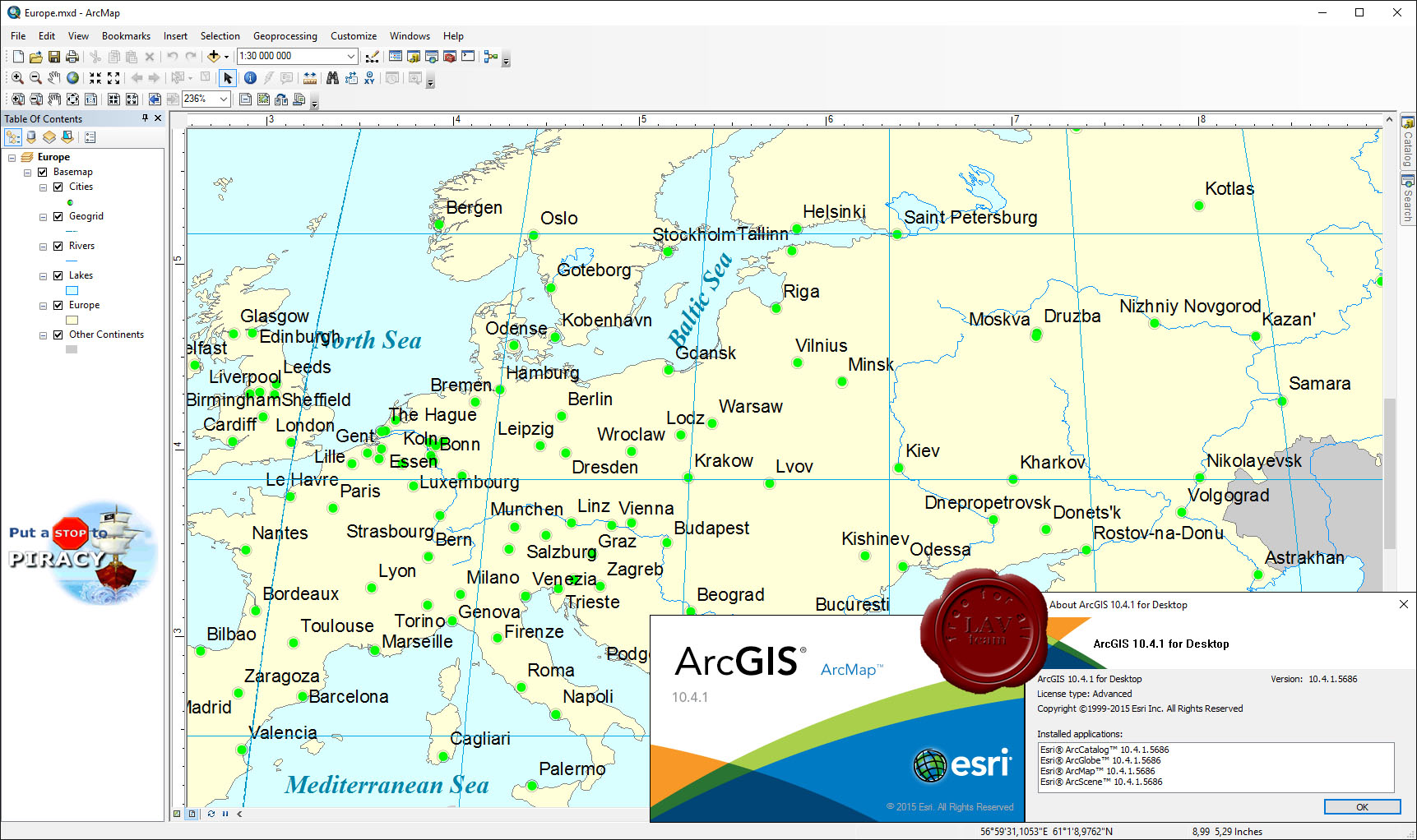Open Go To XY tool
Image resolution: width=1417 pixels, height=840 pixels.
tap(369, 78)
